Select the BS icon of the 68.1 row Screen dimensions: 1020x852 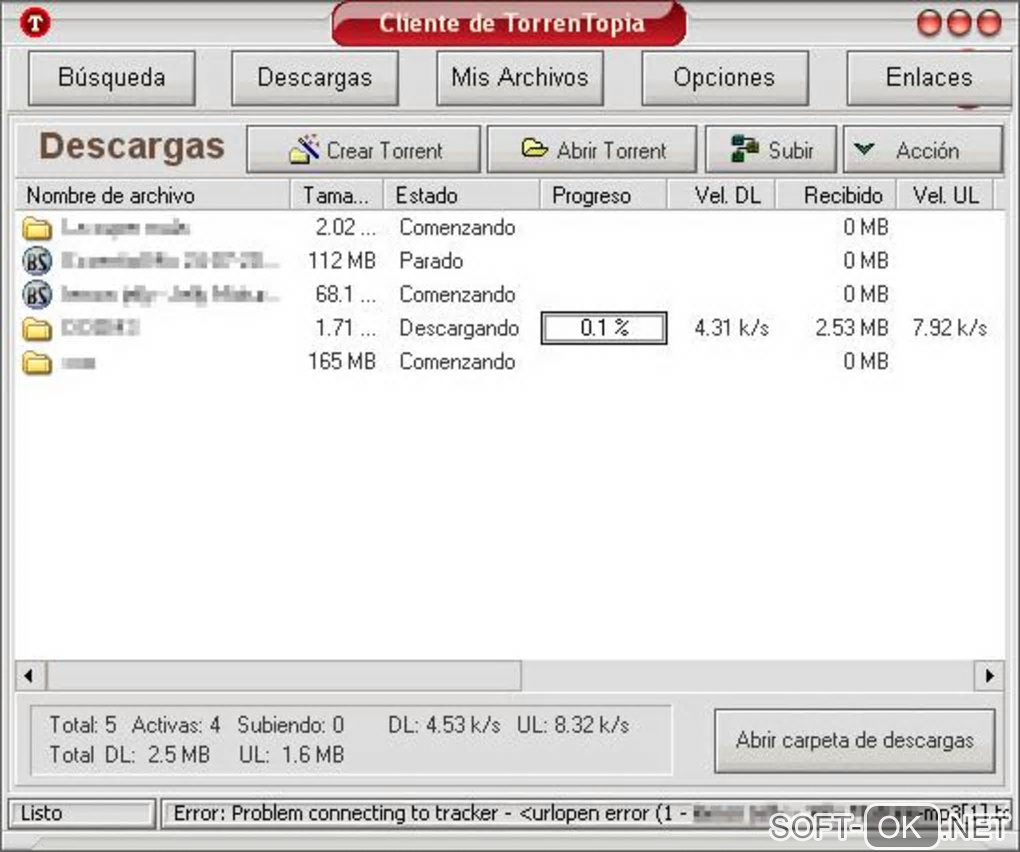click(x=37, y=295)
